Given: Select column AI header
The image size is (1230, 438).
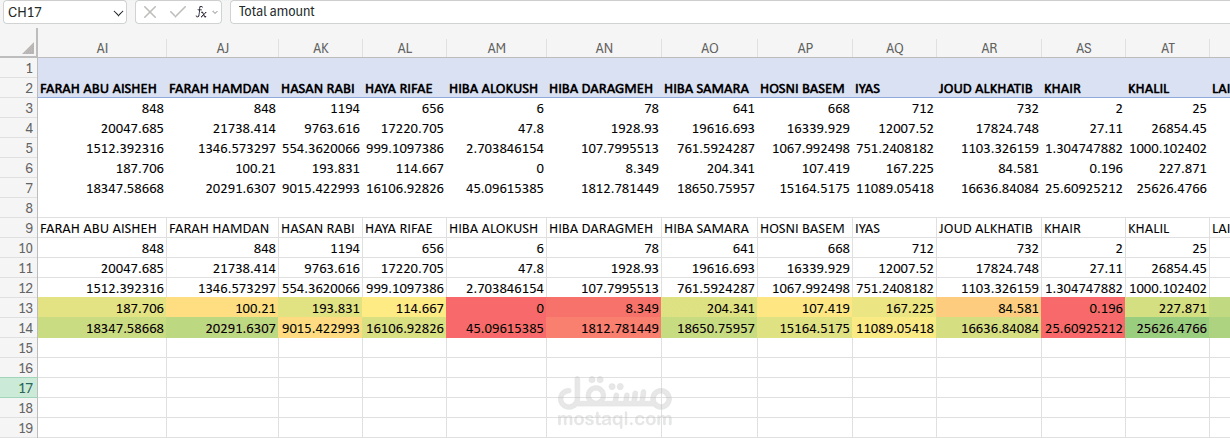Looking at the screenshot, I should click(102, 48).
